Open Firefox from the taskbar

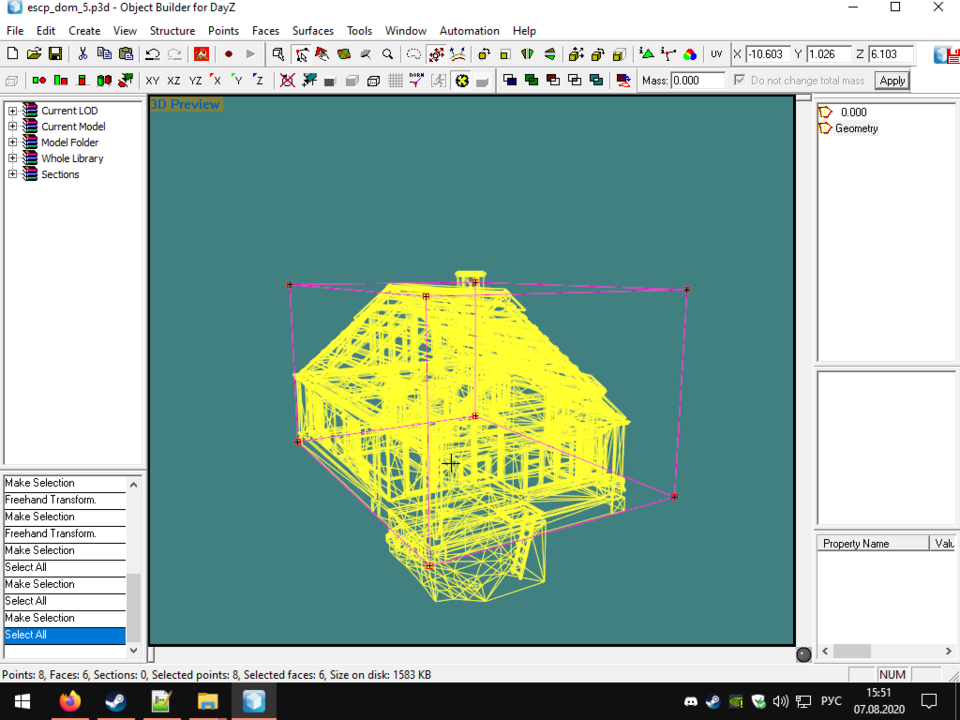pos(70,701)
